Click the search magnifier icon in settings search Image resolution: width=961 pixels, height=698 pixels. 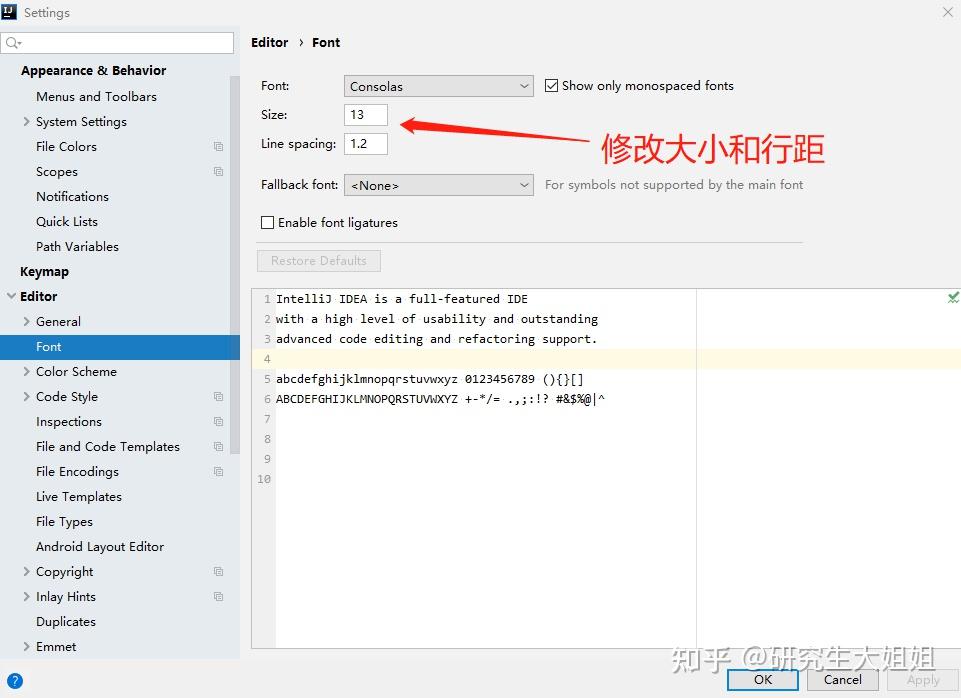point(12,42)
